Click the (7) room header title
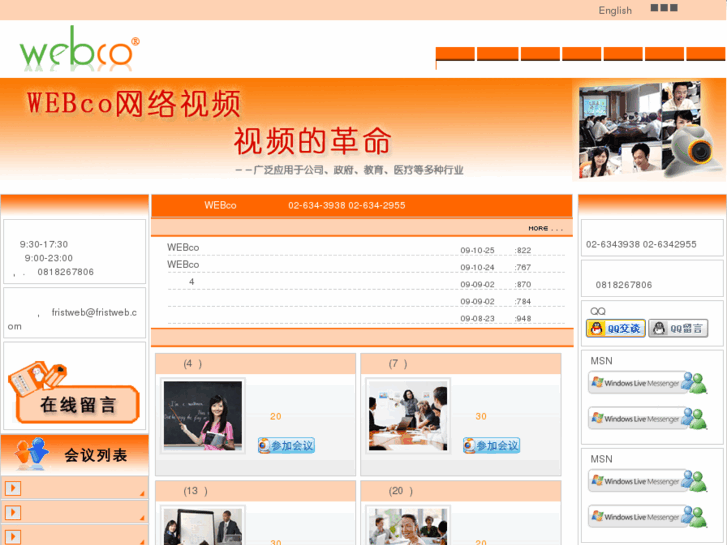The image size is (727, 545). coord(398,364)
